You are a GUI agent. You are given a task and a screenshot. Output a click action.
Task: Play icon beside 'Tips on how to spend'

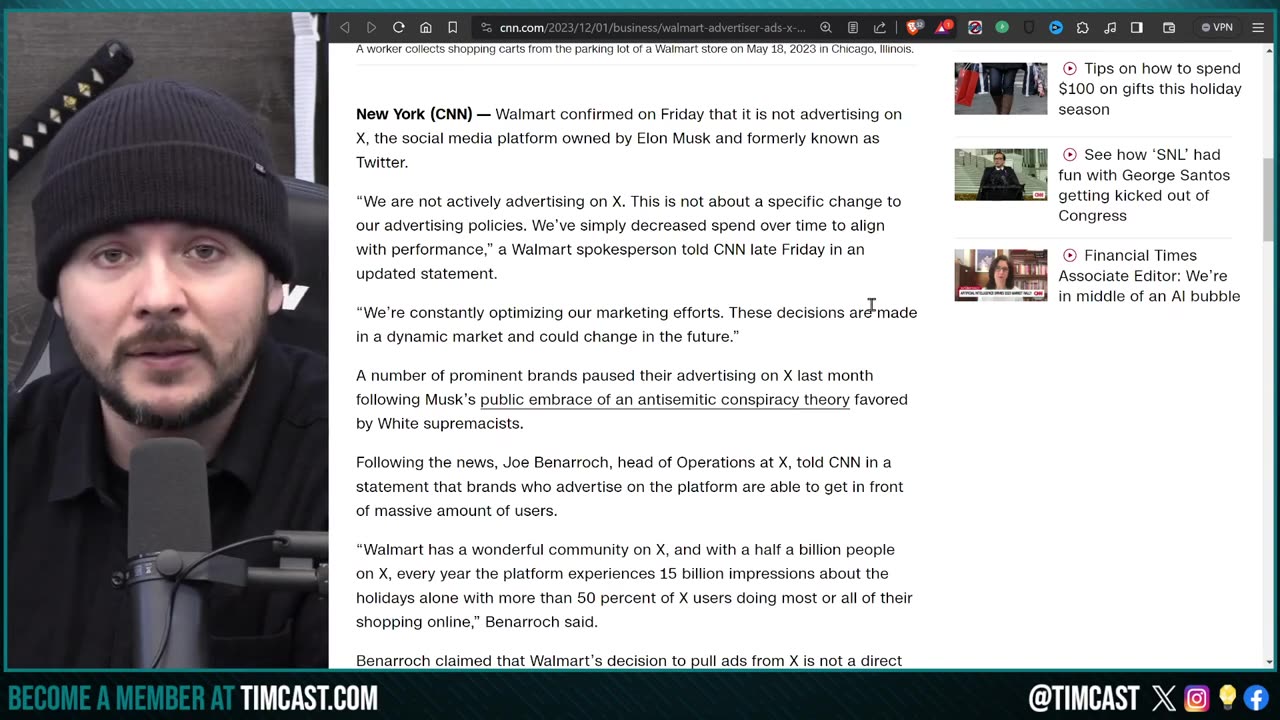tap(1069, 69)
